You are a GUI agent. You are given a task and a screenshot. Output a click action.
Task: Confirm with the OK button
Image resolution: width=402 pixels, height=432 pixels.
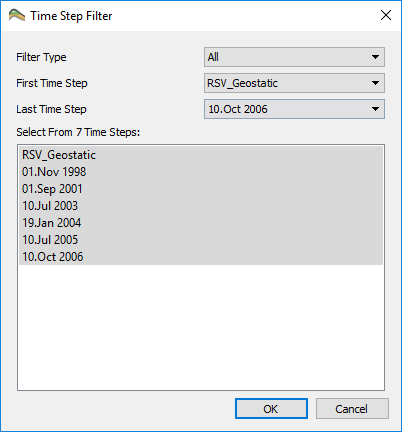click(271, 409)
